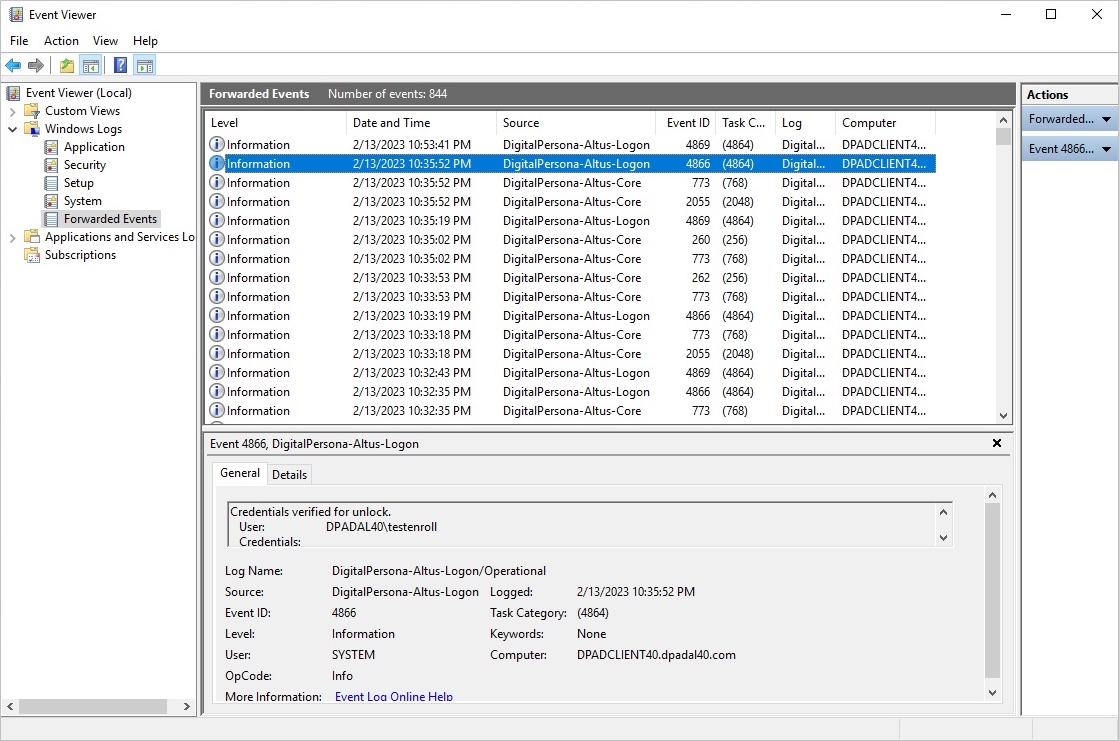
Task: Click the Up One Level folder icon
Action: point(66,66)
